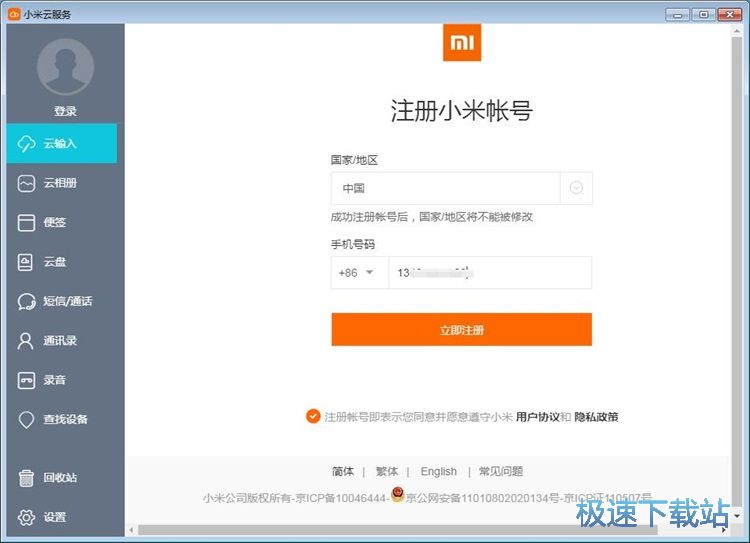Click the note icon beside 便签
This screenshot has height=543, width=750.
tap(26, 222)
